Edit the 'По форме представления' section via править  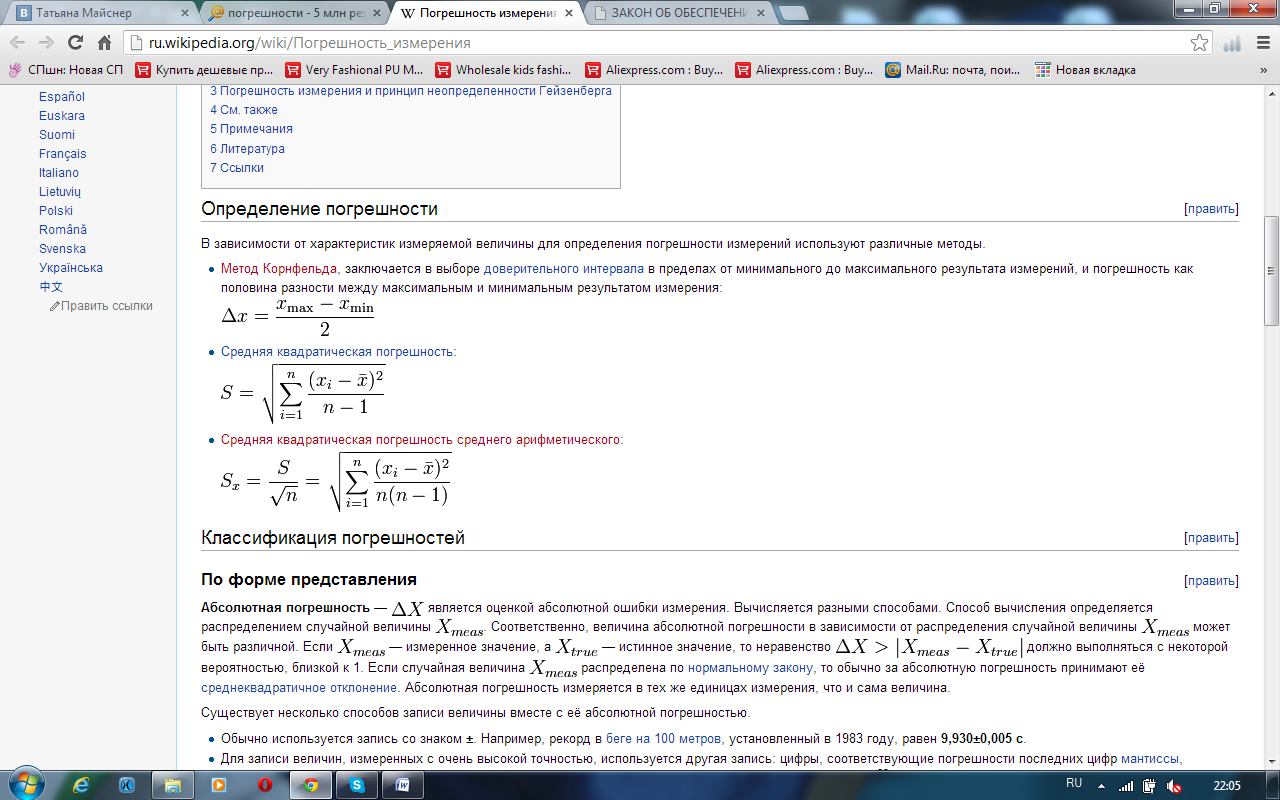[1211, 581]
